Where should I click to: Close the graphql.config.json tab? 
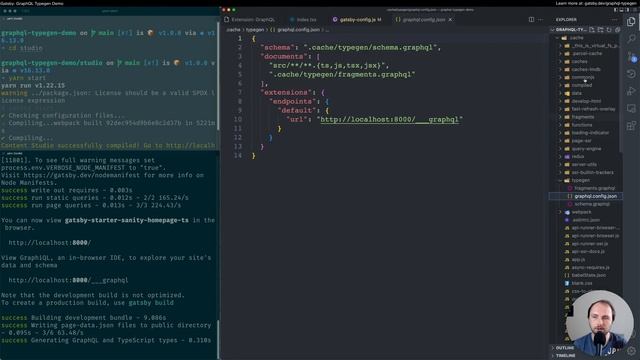tap(450, 20)
